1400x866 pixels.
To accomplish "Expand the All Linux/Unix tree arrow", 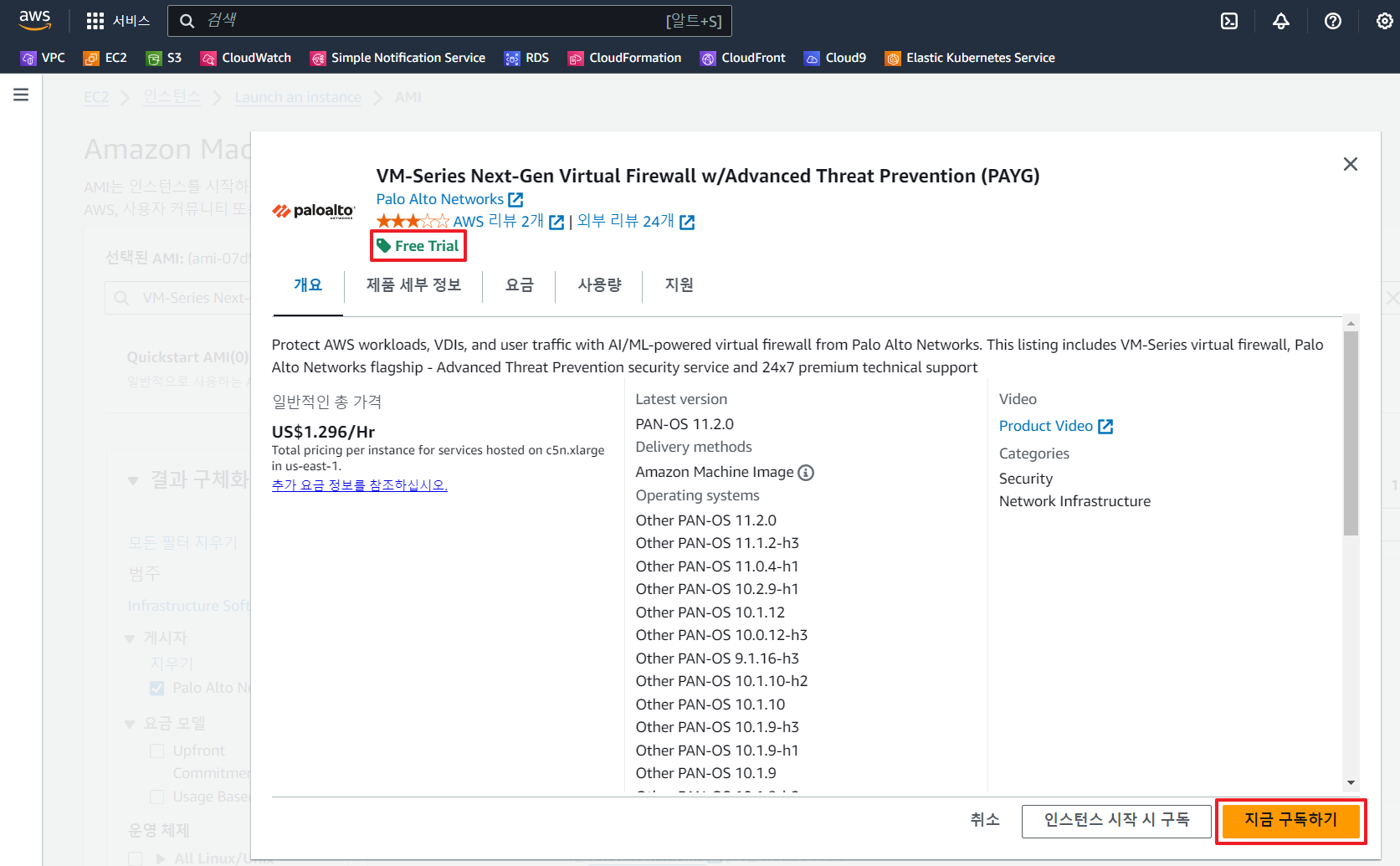I will [x=161, y=858].
